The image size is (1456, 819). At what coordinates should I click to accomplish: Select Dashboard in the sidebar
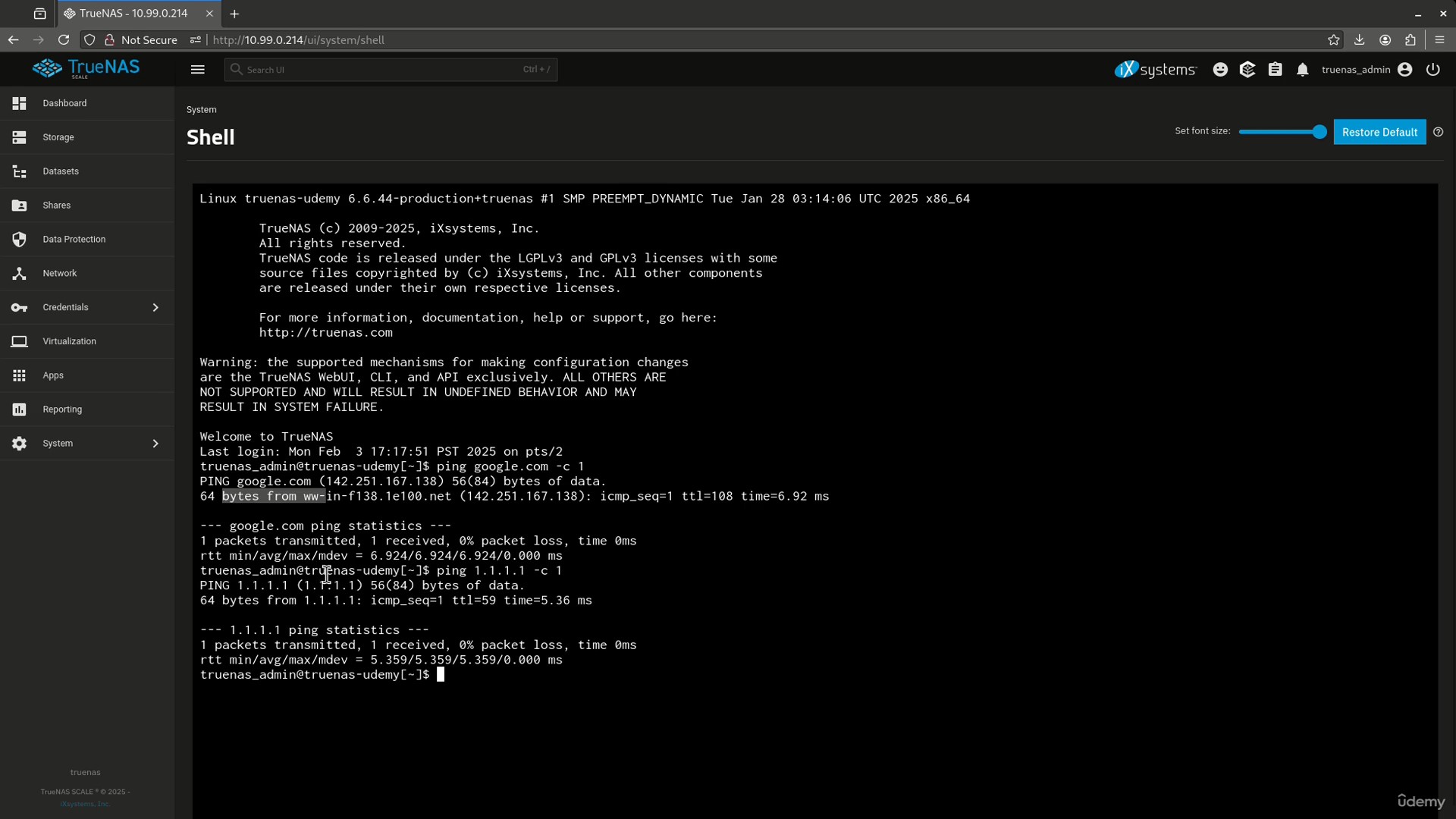coord(87,103)
